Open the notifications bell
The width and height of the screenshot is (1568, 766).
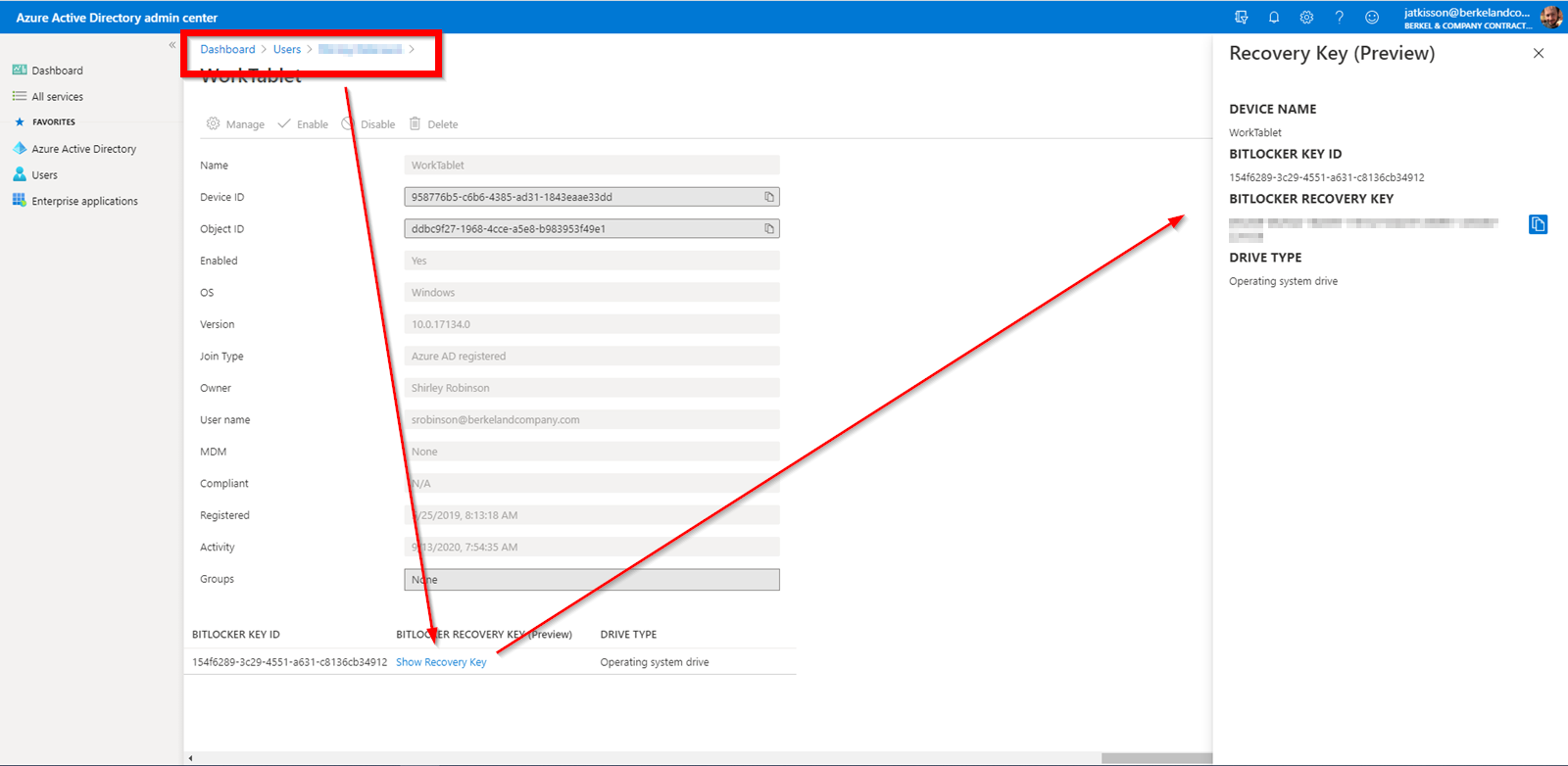[x=1274, y=17]
